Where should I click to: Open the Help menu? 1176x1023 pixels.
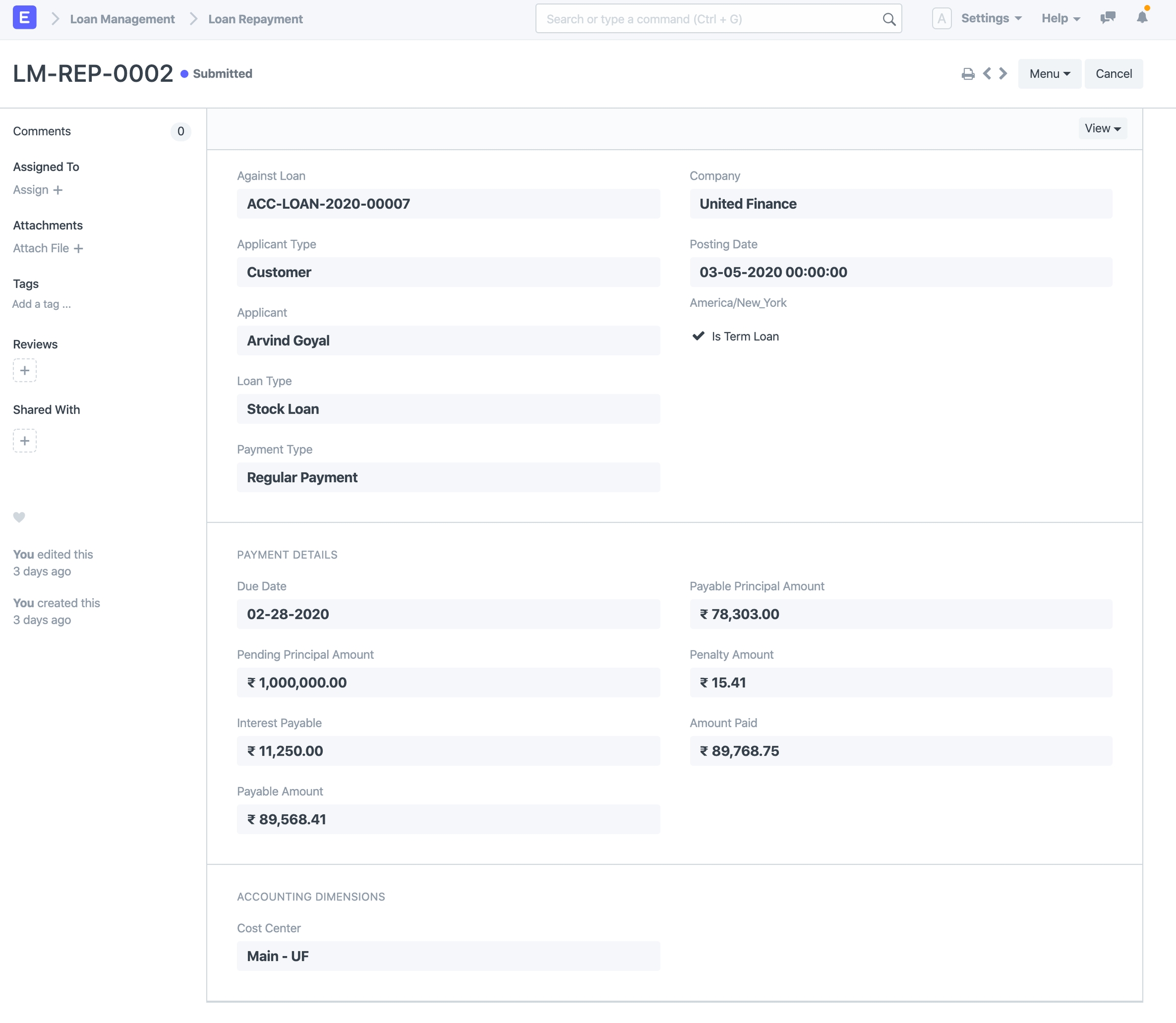click(x=1060, y=18)
